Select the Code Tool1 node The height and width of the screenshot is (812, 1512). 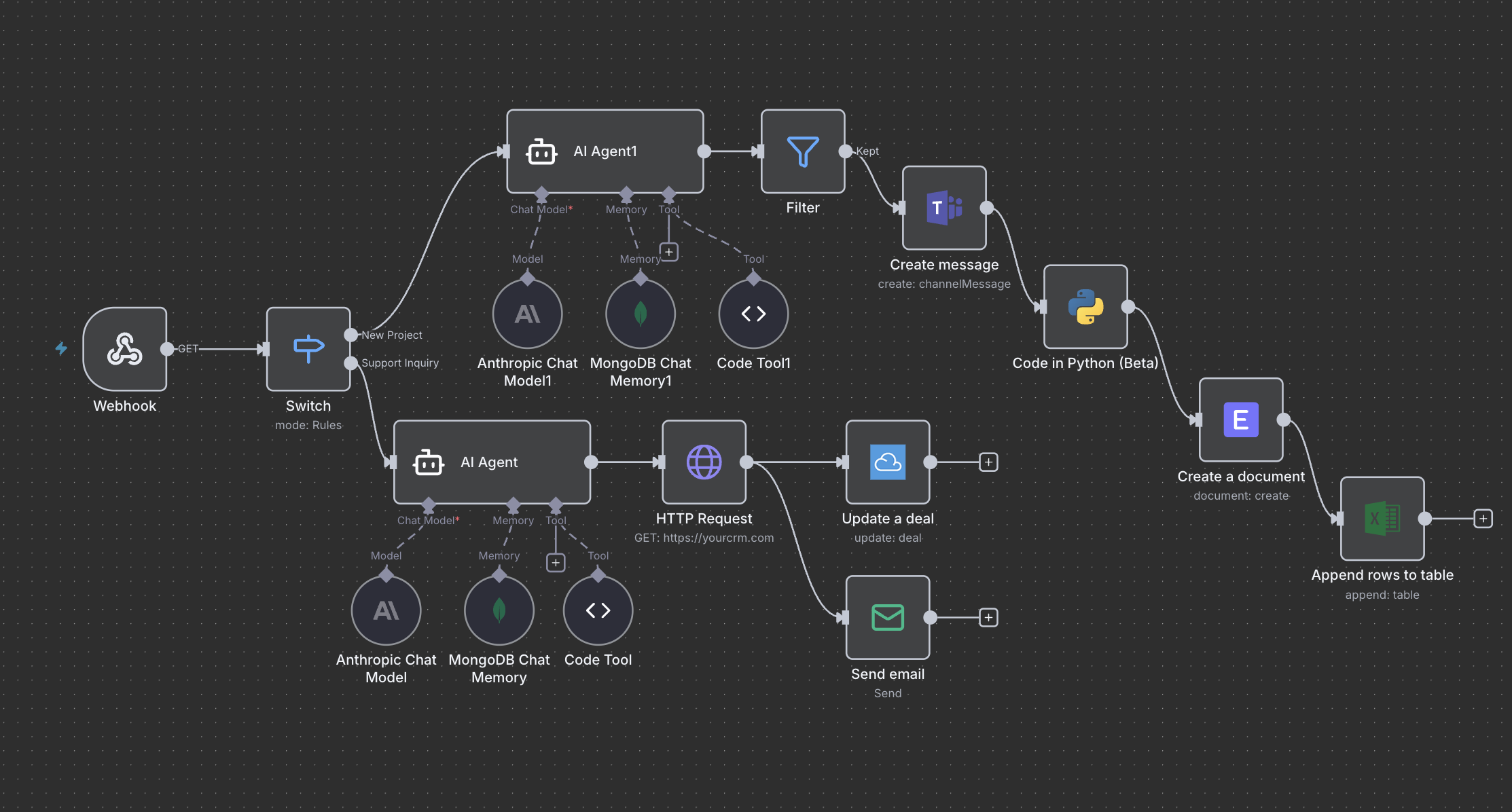click(x=753, y=313)
